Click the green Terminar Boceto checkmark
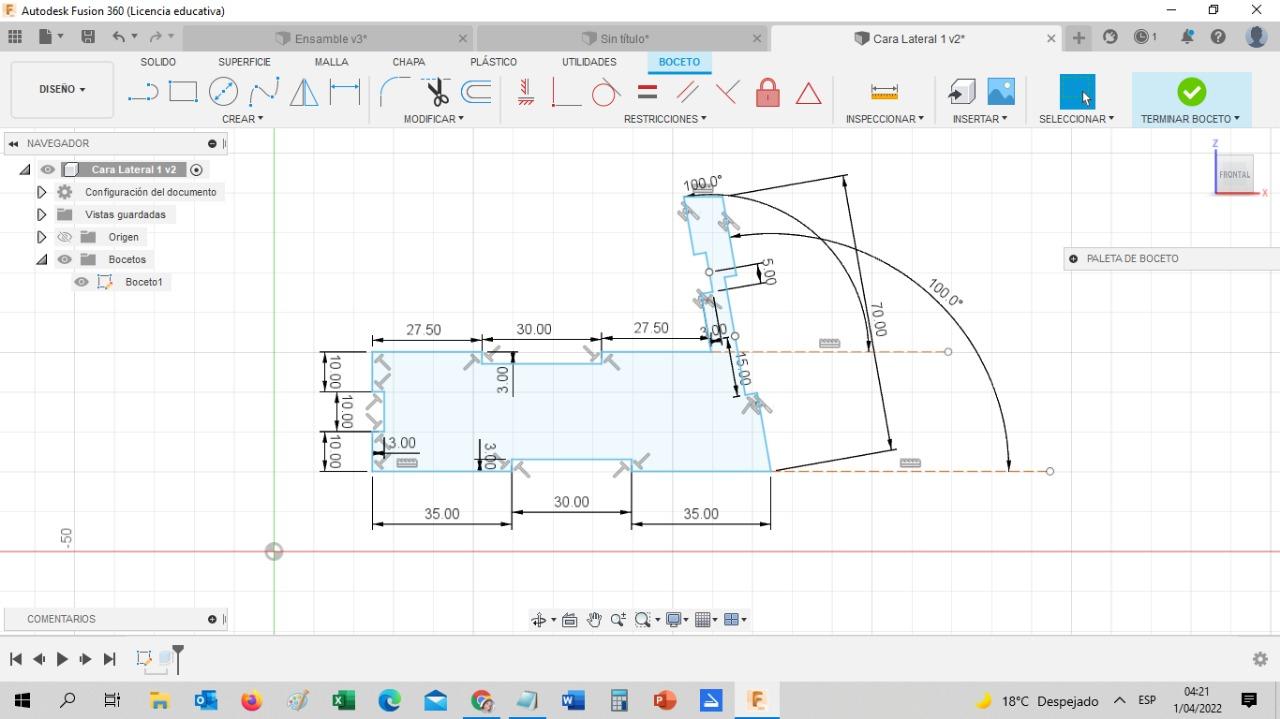 pos(1191,92)
